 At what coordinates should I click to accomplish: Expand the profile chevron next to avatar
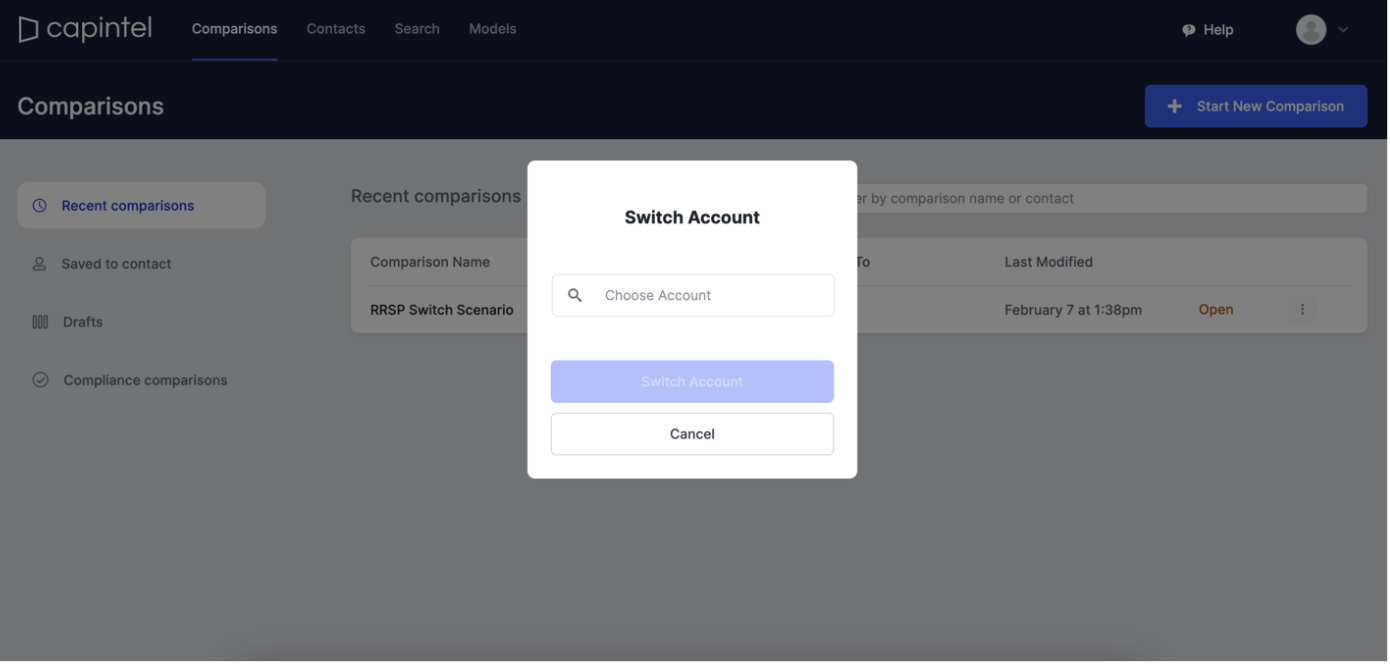point(1343,30)
